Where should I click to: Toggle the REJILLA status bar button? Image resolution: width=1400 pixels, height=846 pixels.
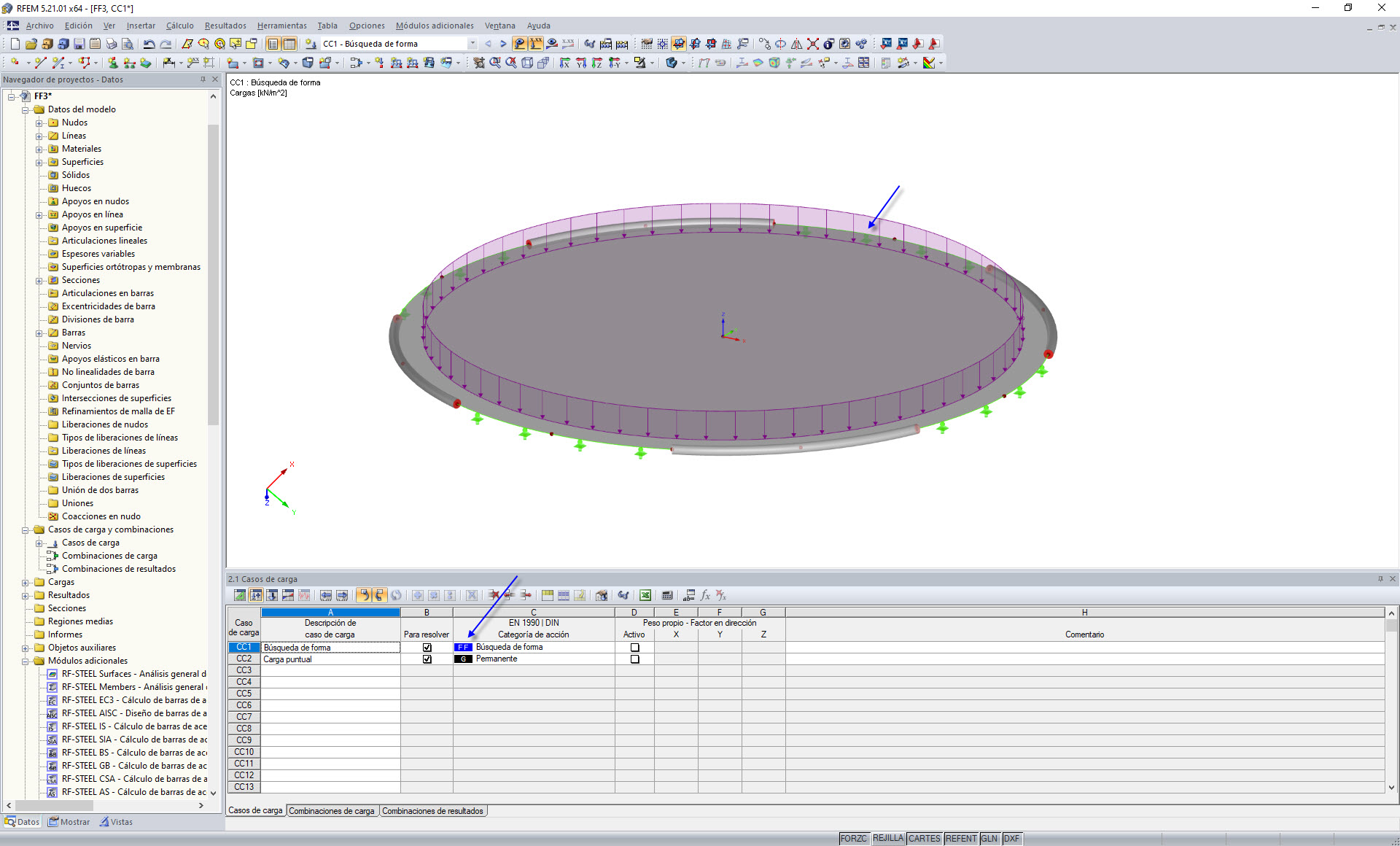click(x=887, y=839)
